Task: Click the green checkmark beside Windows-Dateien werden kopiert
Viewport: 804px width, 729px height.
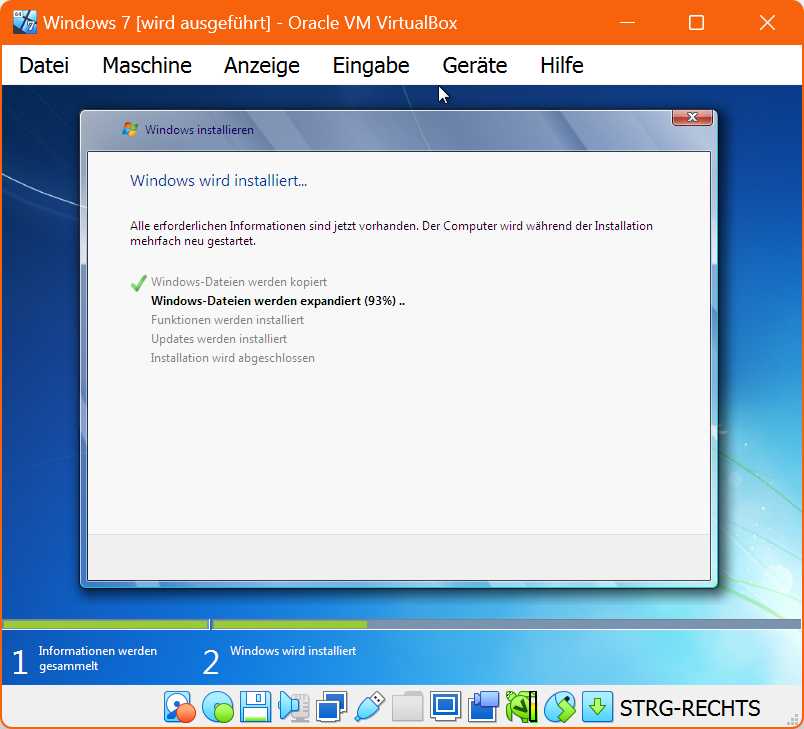Action: click(138, 282)
